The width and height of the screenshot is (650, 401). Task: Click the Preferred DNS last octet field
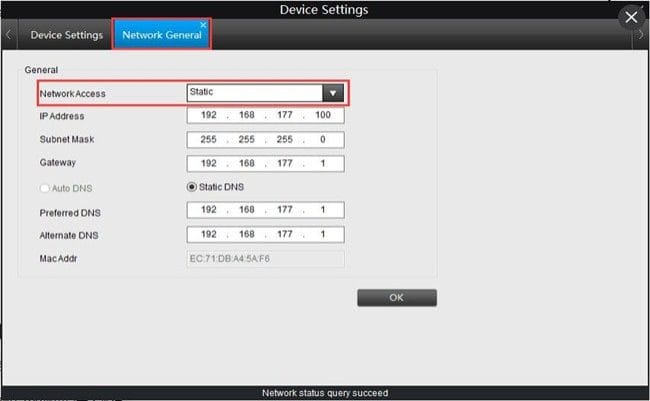click(x=323, y=209)
